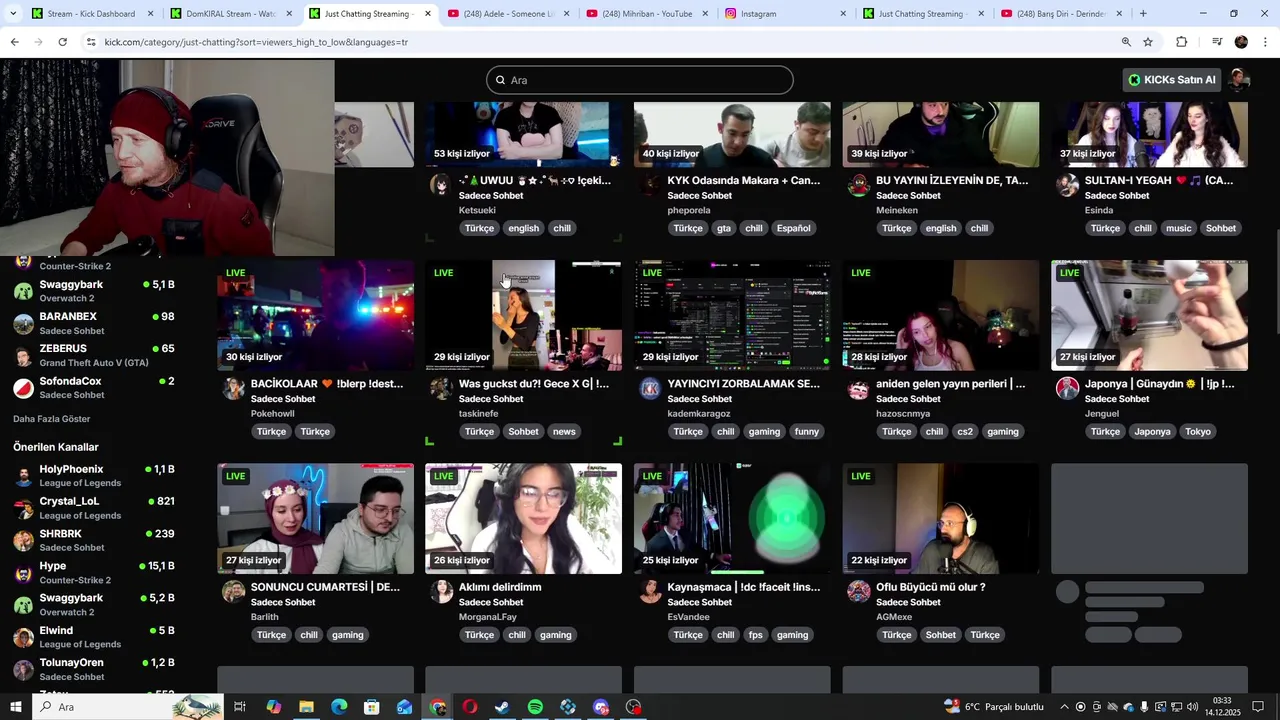Viewport: 1280px width, 720px height.
Task: Open Meineken channel avatar
Action: (858, 184)
